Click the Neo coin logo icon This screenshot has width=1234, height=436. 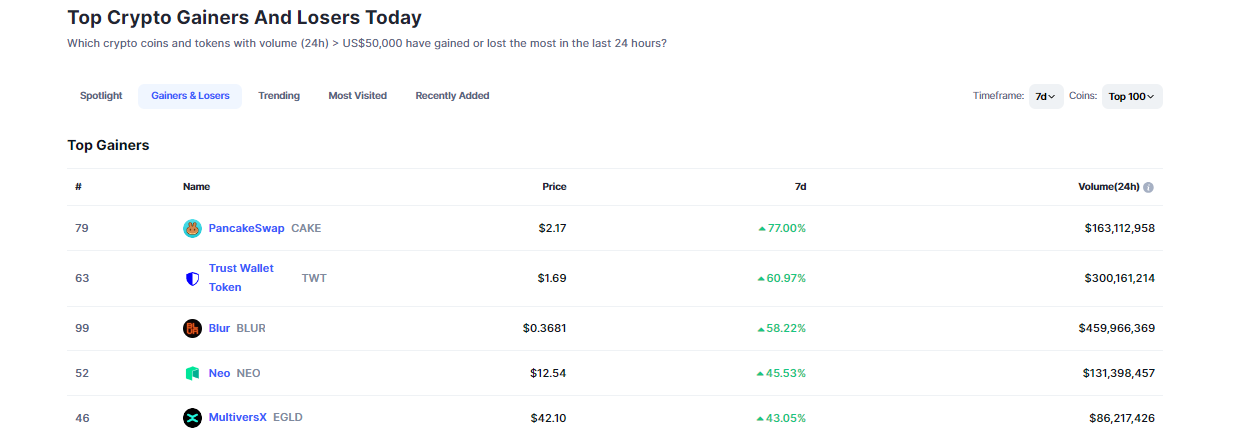pyautogui.click(x=192, y=373)
